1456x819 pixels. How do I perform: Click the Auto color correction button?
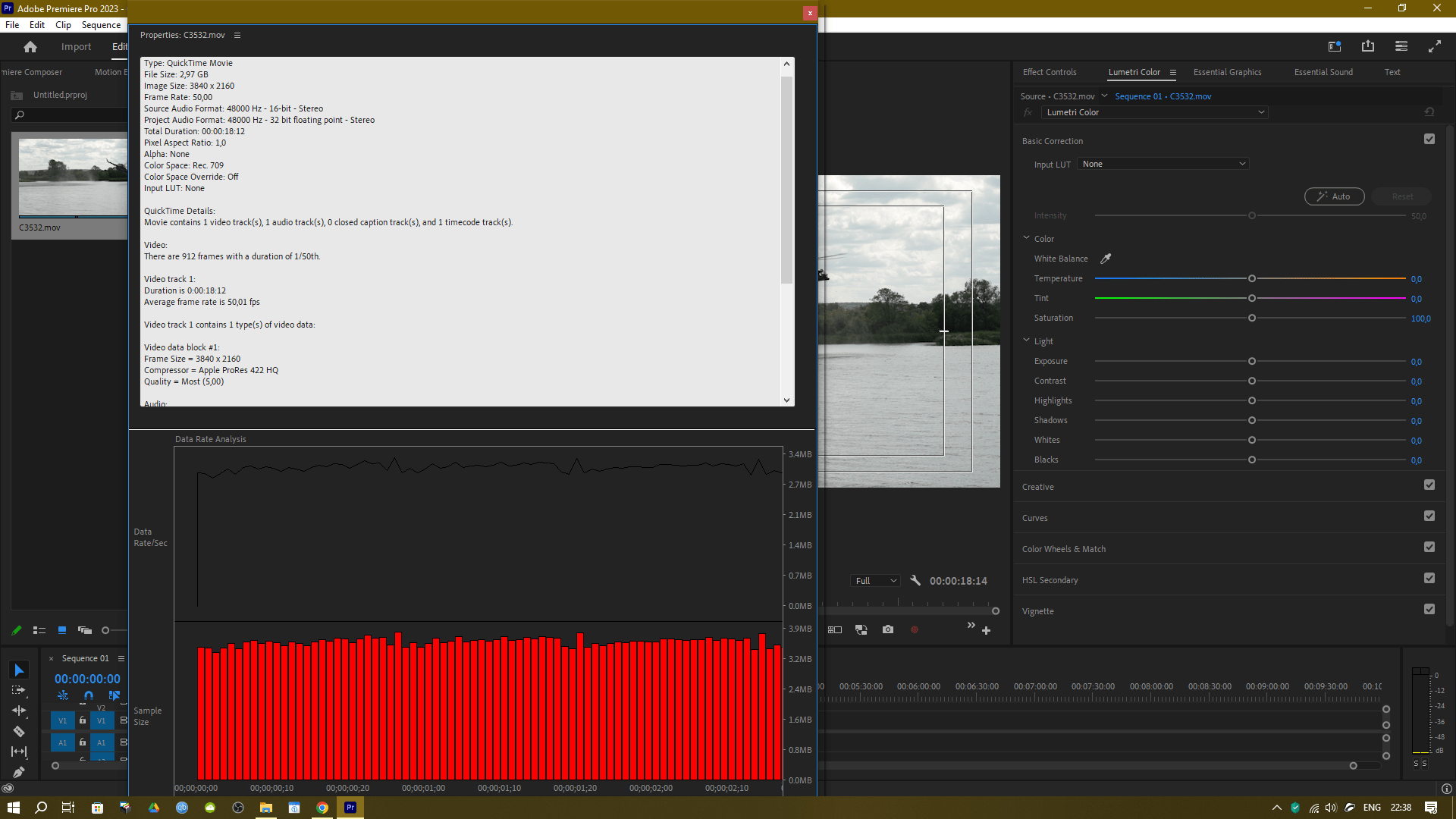[x=1334, y=196]
